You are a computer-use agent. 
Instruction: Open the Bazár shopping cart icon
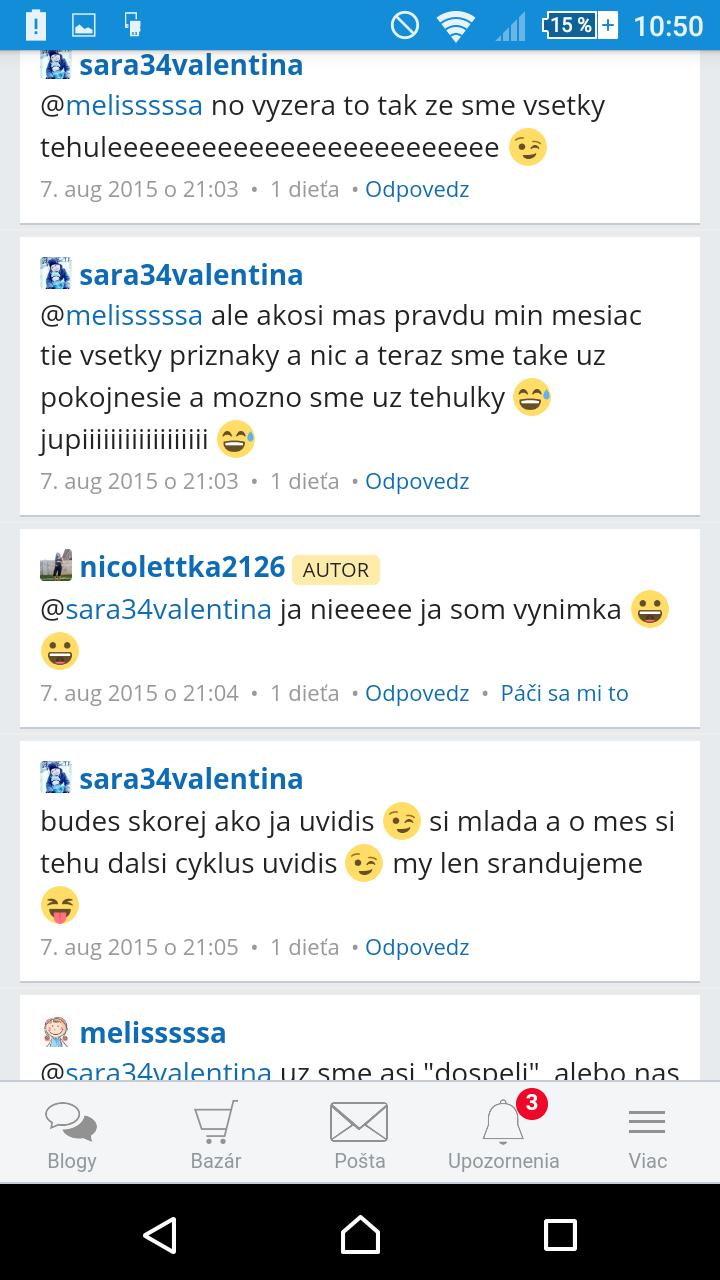216,1122
